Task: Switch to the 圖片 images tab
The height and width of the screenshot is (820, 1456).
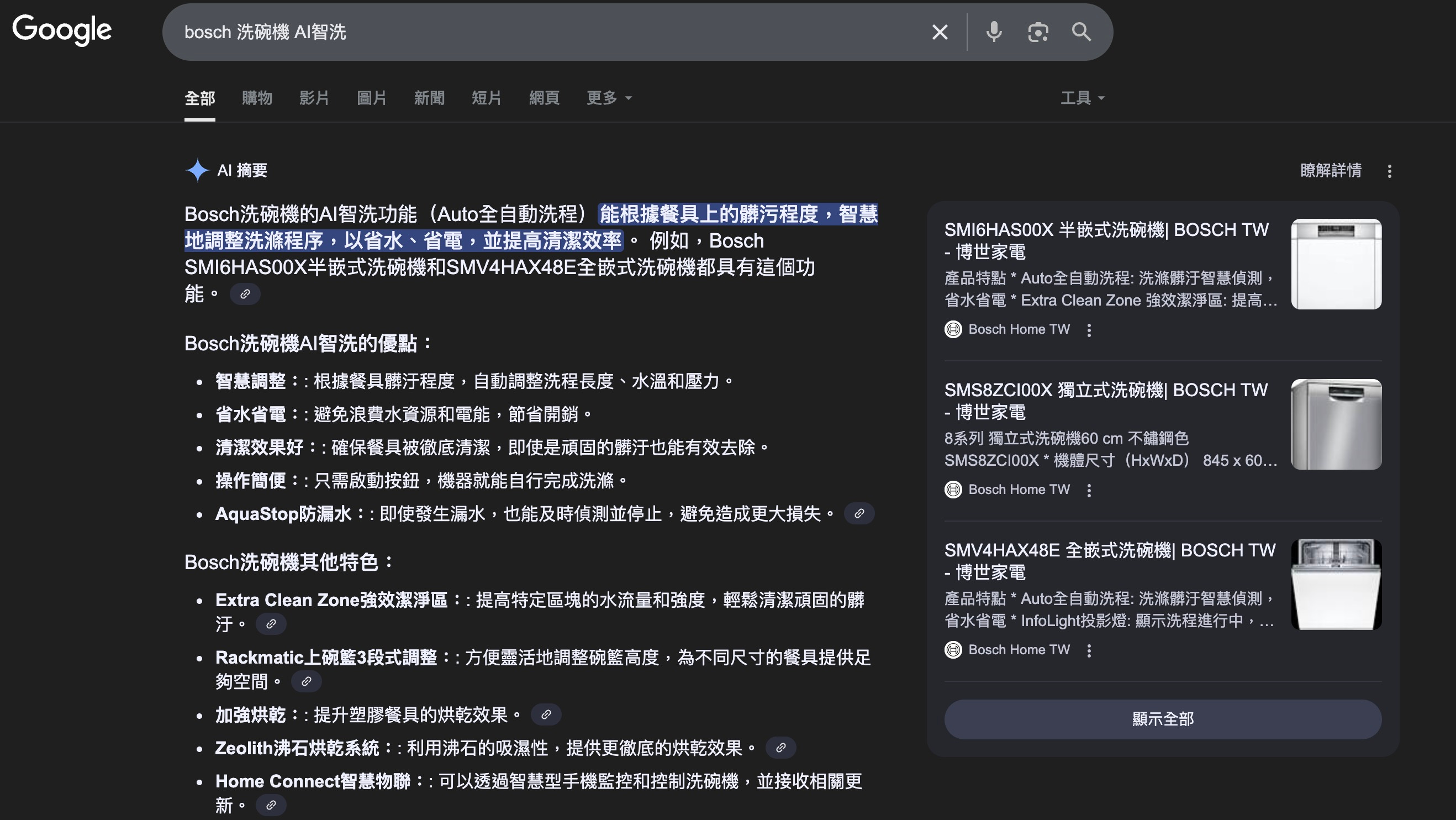Action: coord(371,98)
